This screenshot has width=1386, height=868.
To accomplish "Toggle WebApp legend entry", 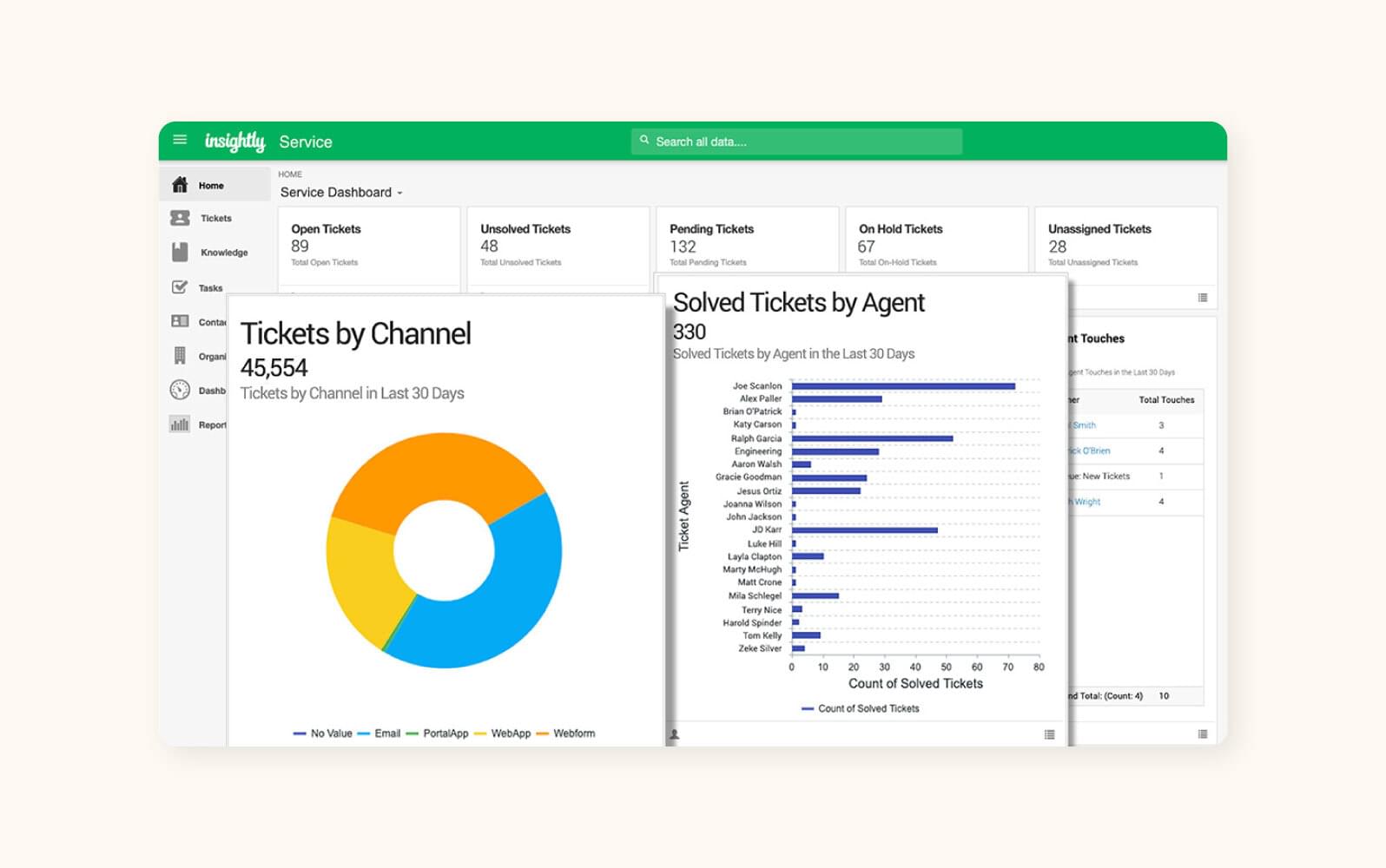I will coord(502,733).
